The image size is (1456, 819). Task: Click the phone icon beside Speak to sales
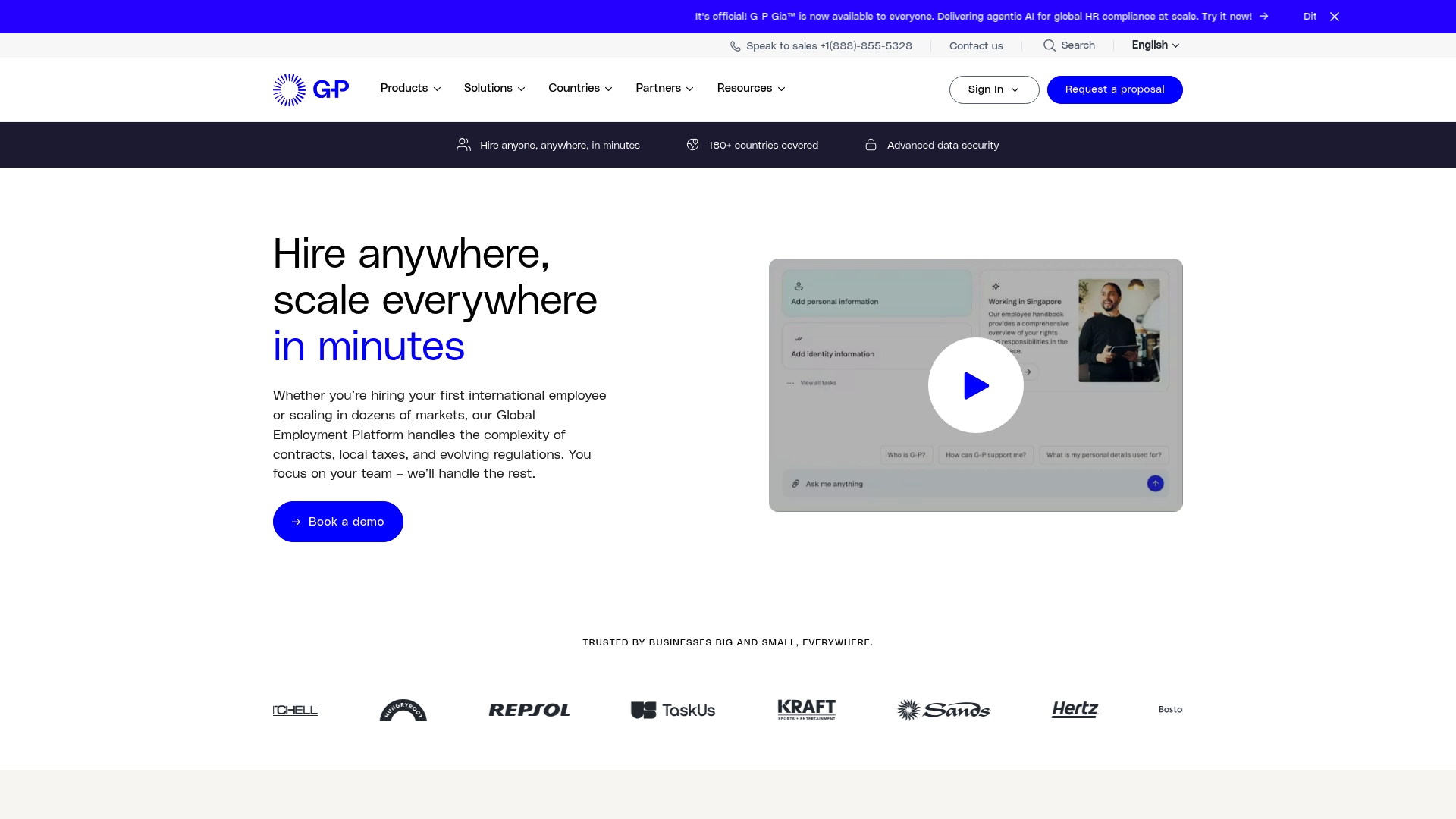(x=736, y=46)
